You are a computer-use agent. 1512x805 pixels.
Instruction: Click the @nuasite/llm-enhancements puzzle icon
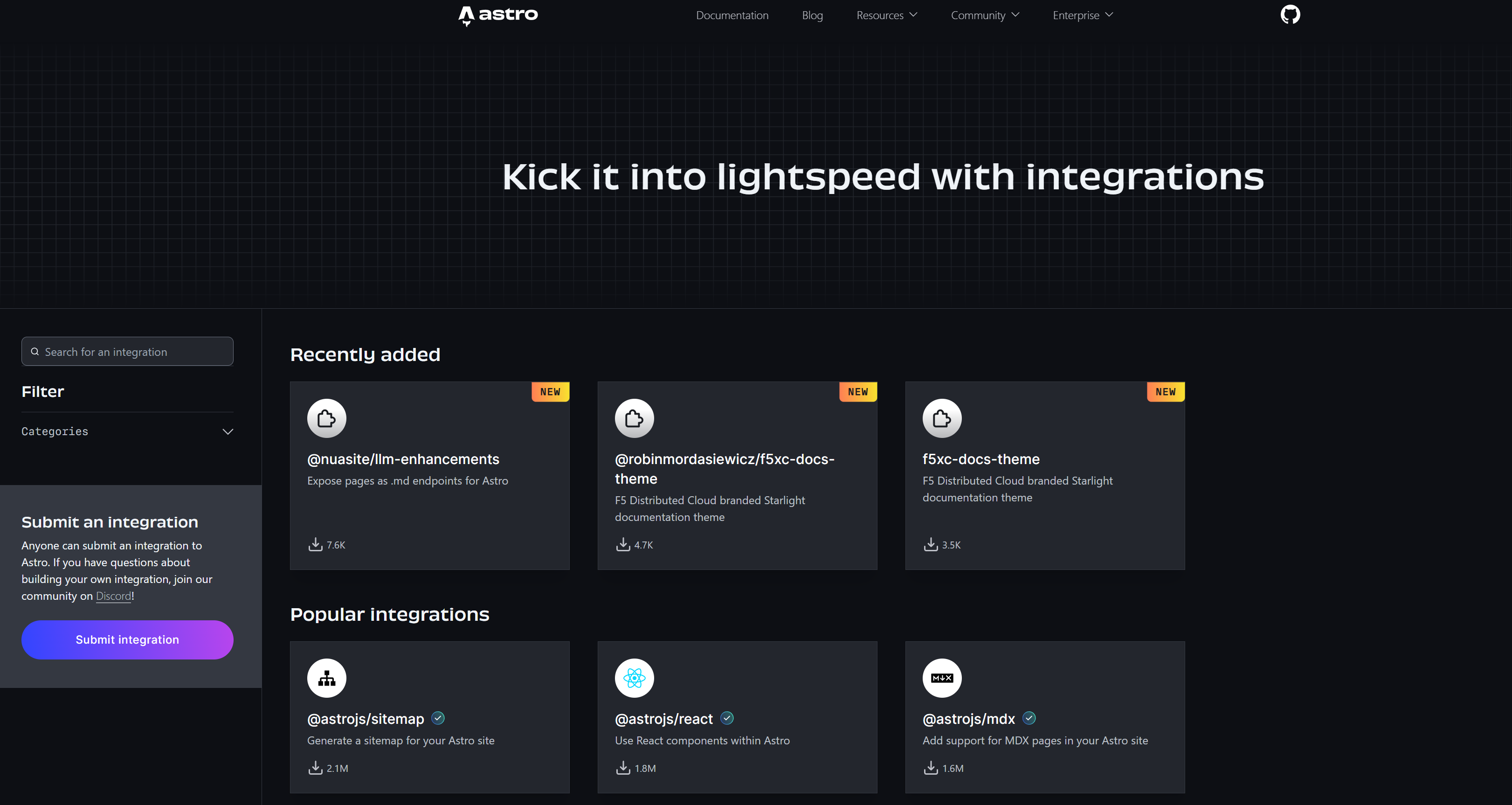[x=326, y=419]
